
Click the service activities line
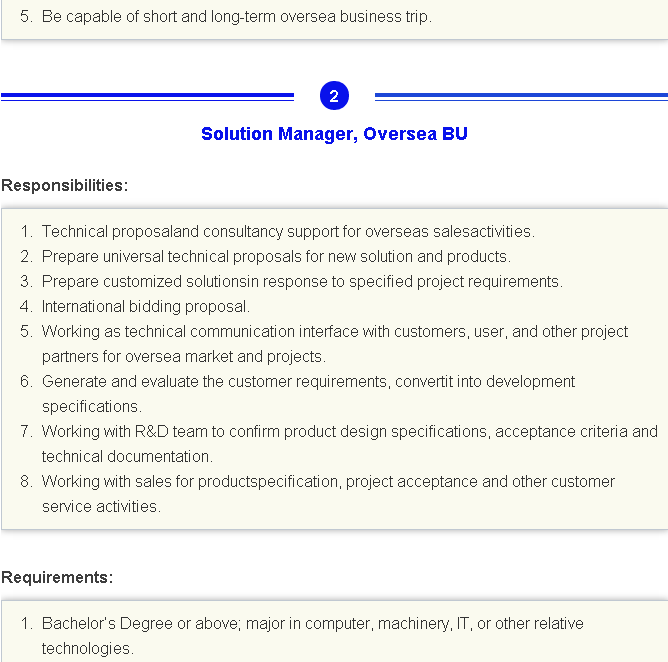tap(101, 507)
